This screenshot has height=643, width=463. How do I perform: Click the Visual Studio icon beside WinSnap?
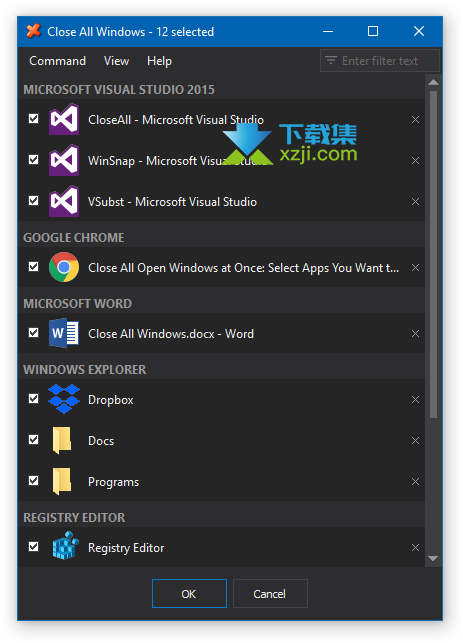(64, 160)
